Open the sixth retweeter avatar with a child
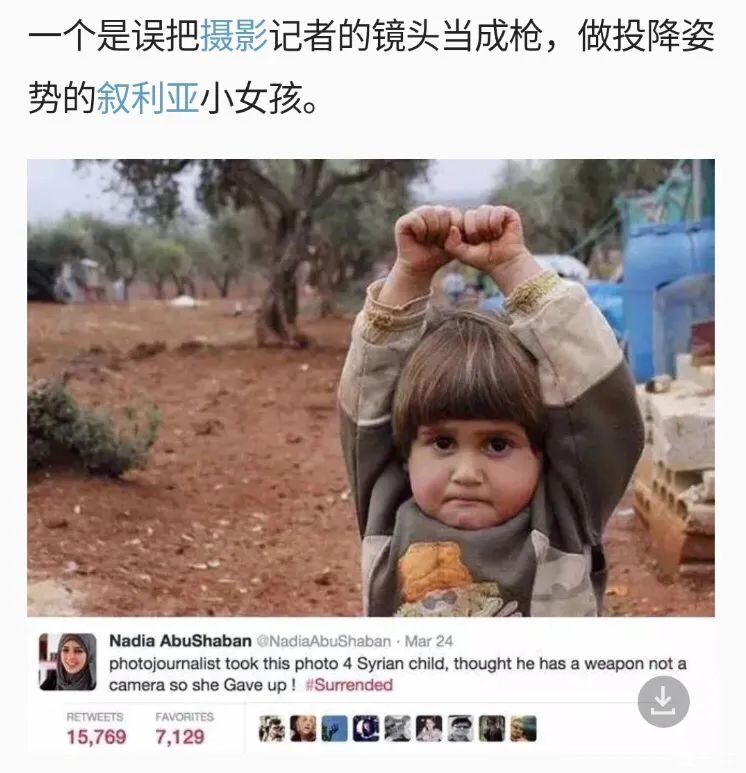The width and height of the screenshot is (746, 773). [429, 729]
